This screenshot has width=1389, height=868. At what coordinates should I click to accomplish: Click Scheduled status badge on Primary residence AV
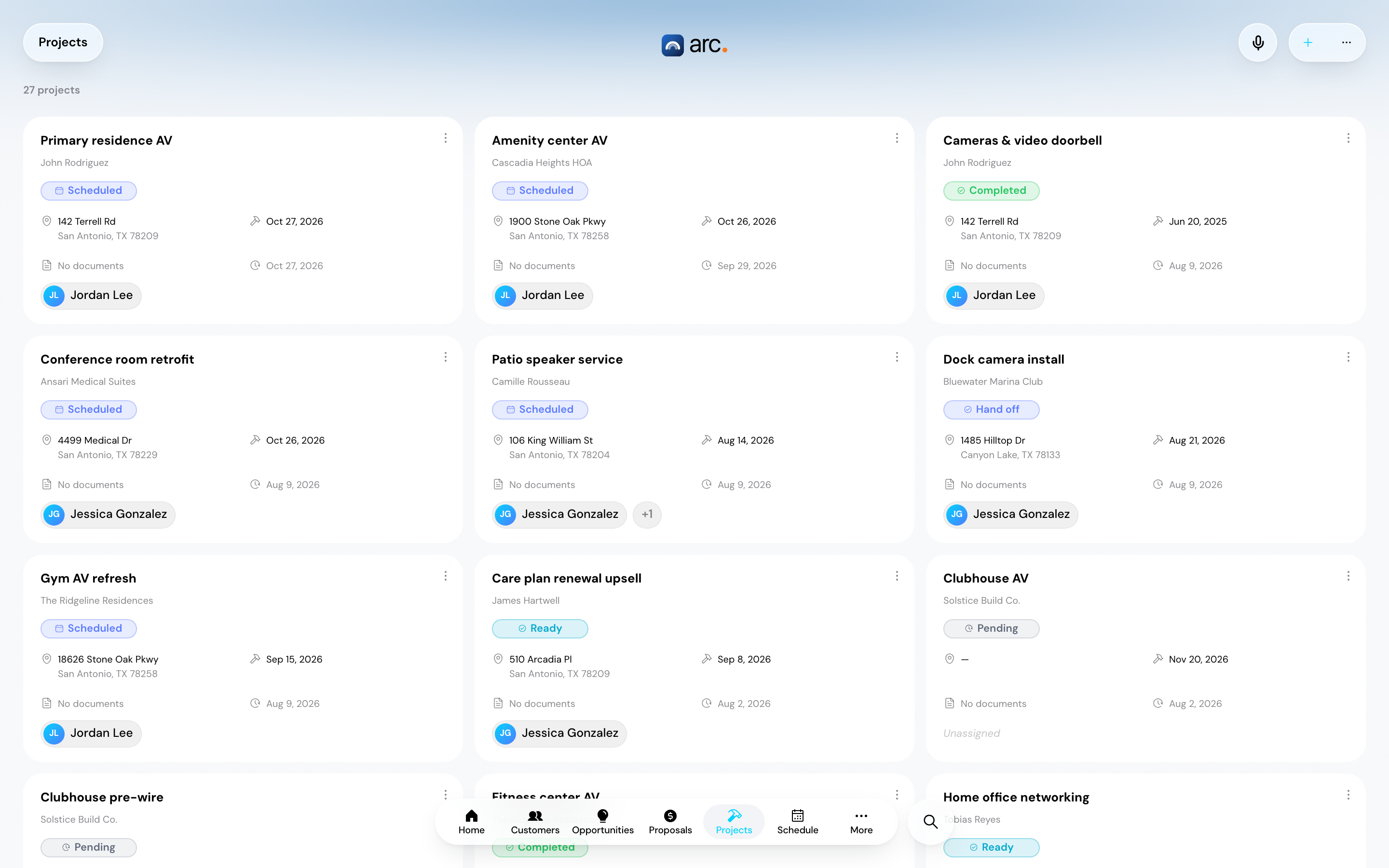click(x=88, y=190)
